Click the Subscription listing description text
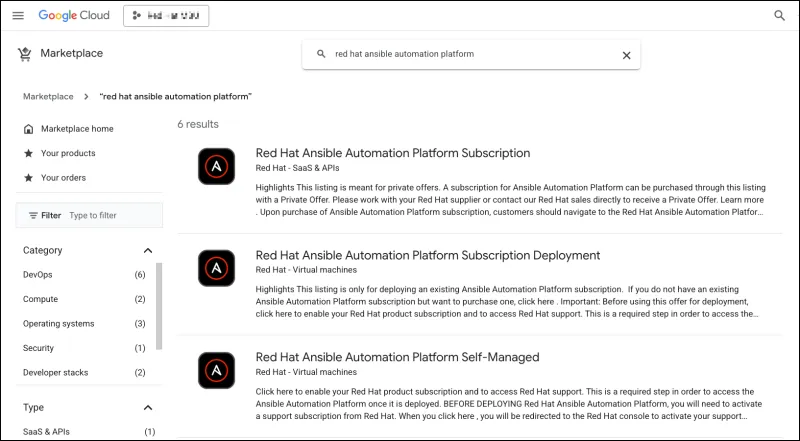This screenshot has height=441, width=800. click(x=510, y=200)
